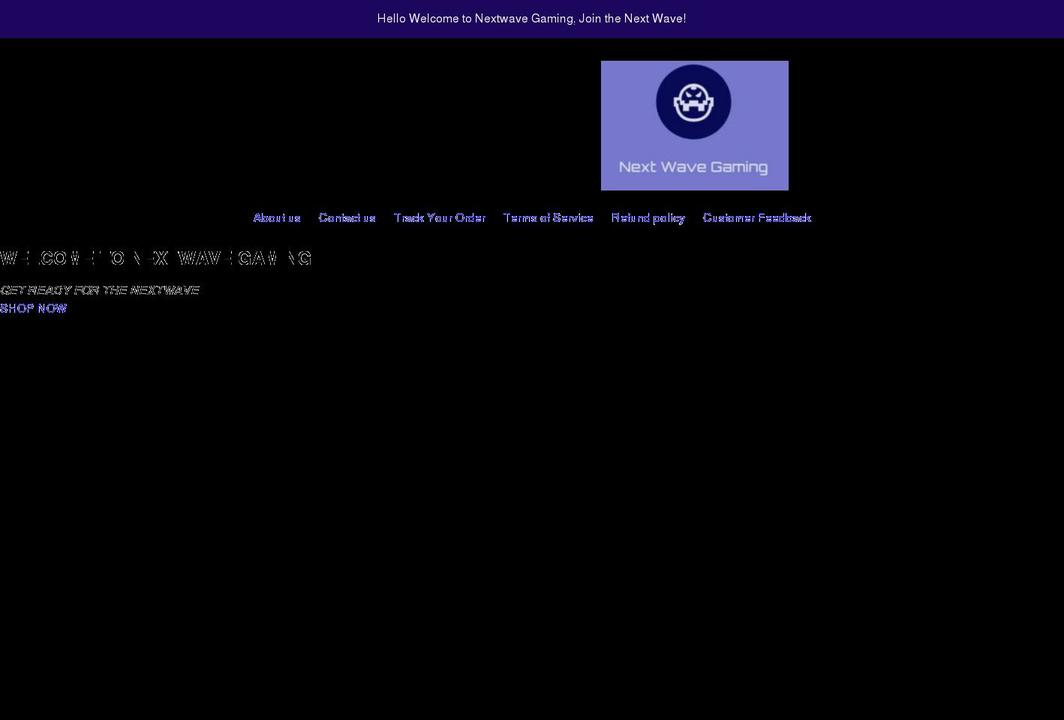
Task: Select Contact us in the navigation
Action: pyautogui.click(x=347, y=216)
